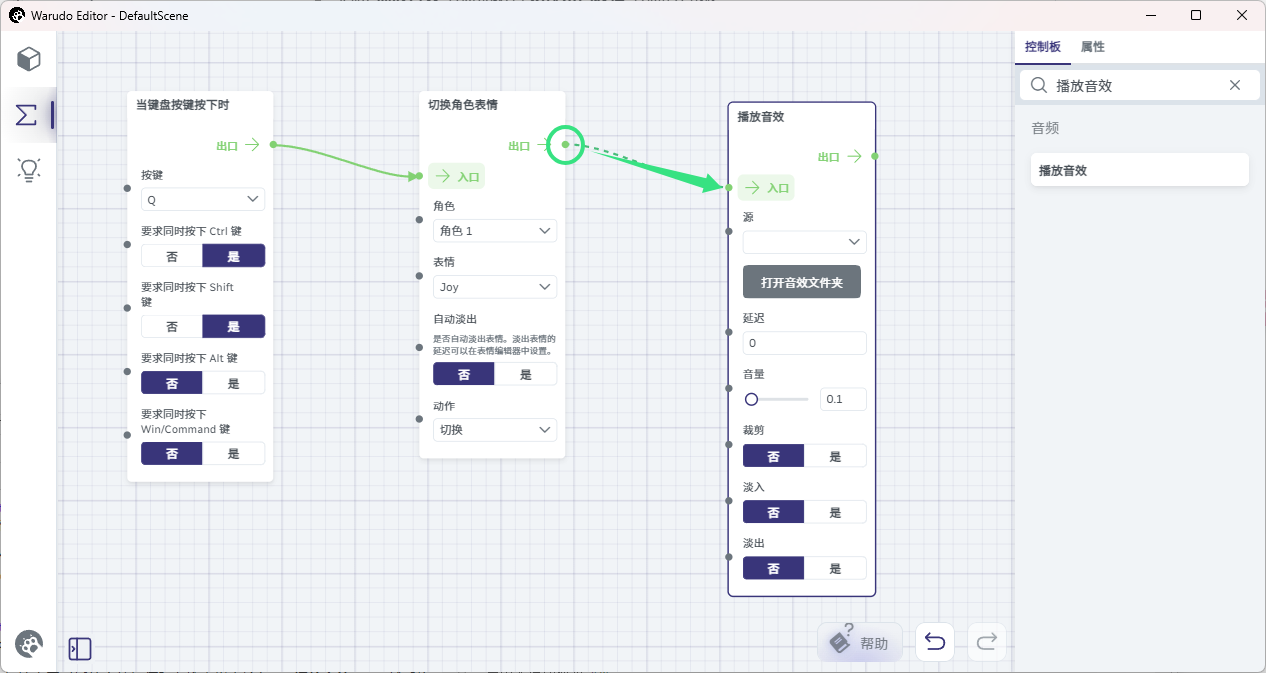Select the 切换角色表情 node title
Viewport: 1266px width, 673px height.
[463, 104]
